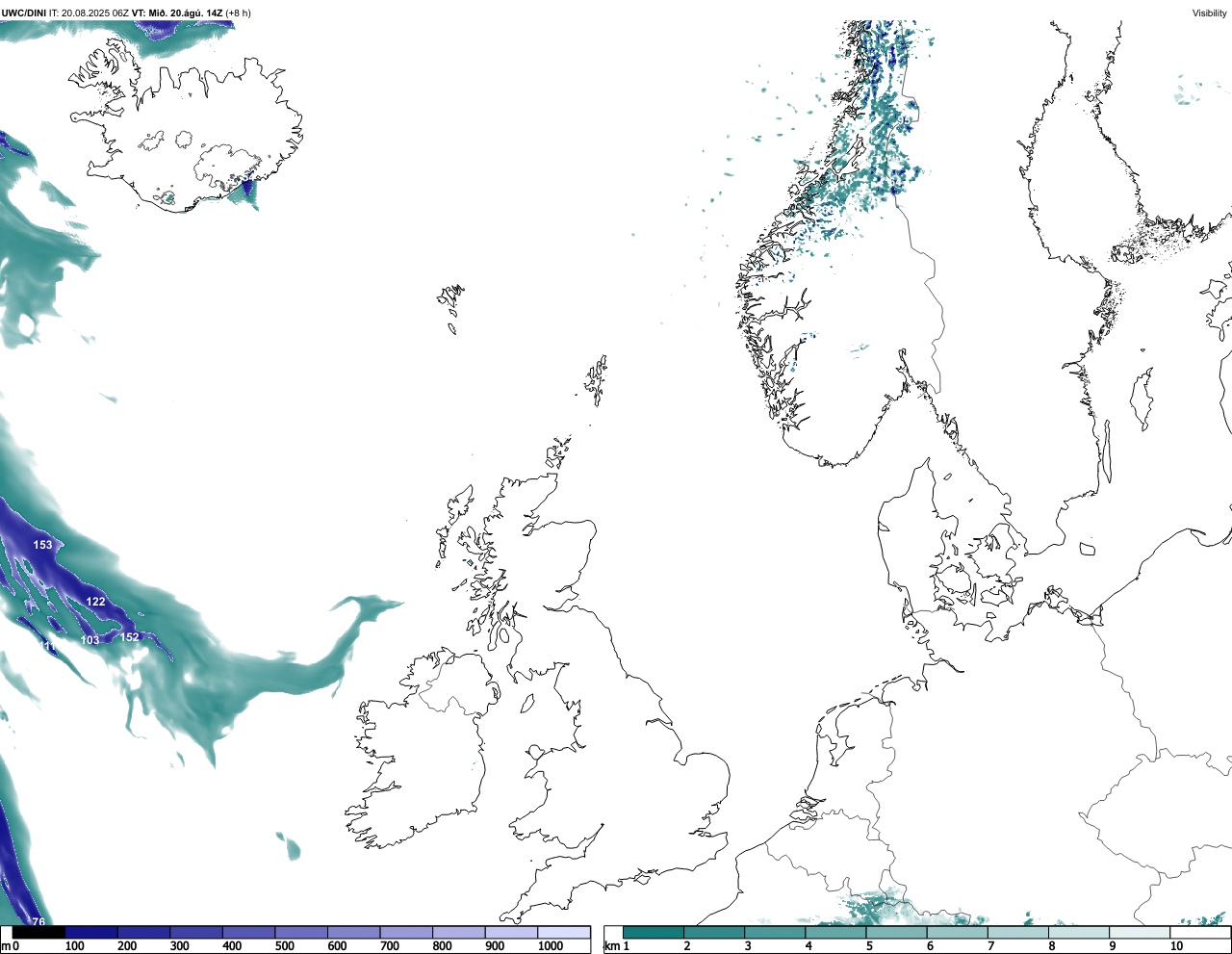Viewport: 1232px width, 954px height.
Task: Select the "VT: Mið. 20.ágú. 14Z" valid time
Action: point(177,13)
